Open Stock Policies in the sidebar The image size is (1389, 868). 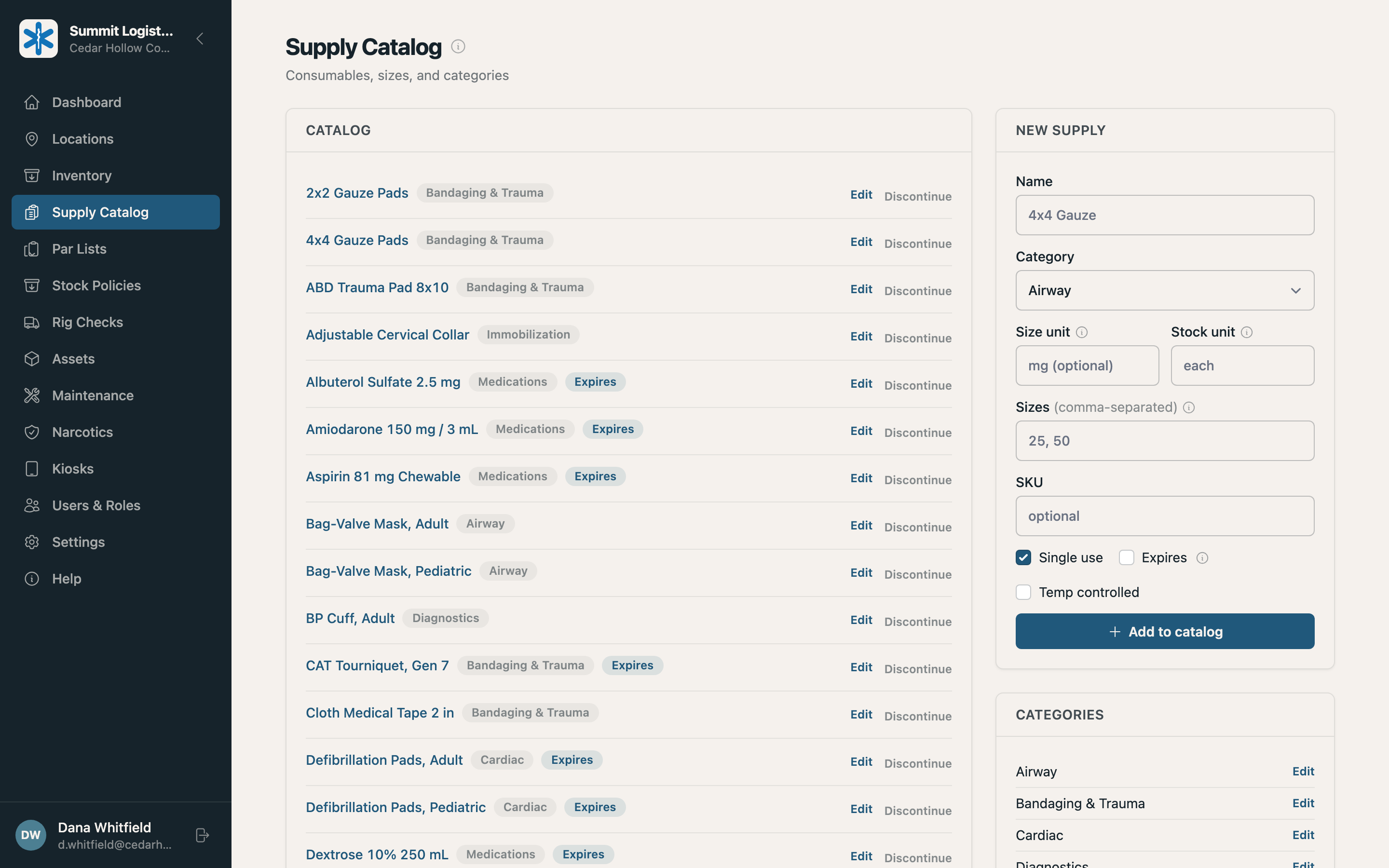pos(115,285)
